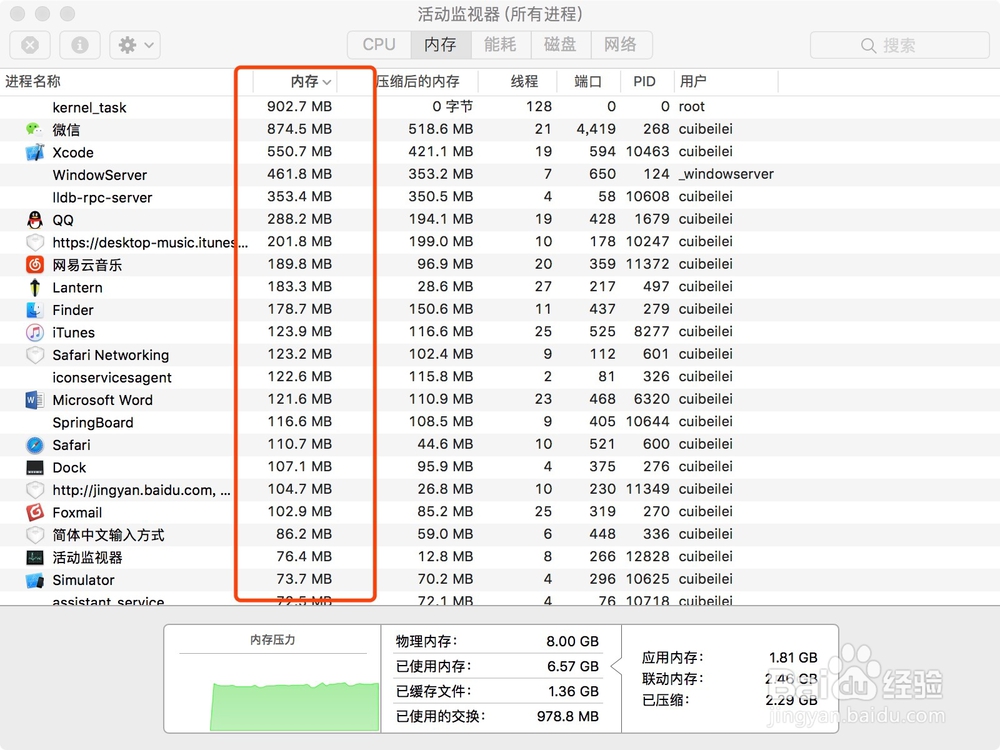The image size is (1000, 750).
Task: Click PID value 10463
Action: coord(647,151)
